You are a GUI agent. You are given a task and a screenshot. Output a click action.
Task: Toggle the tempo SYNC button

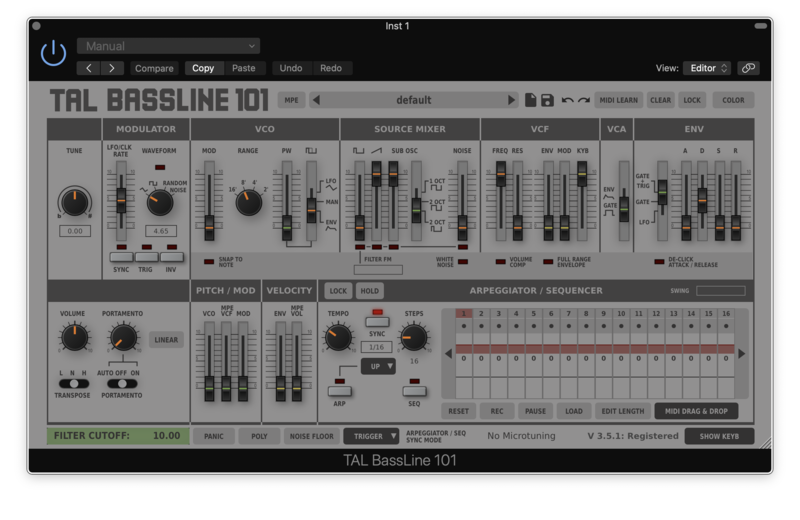(377, 322)
